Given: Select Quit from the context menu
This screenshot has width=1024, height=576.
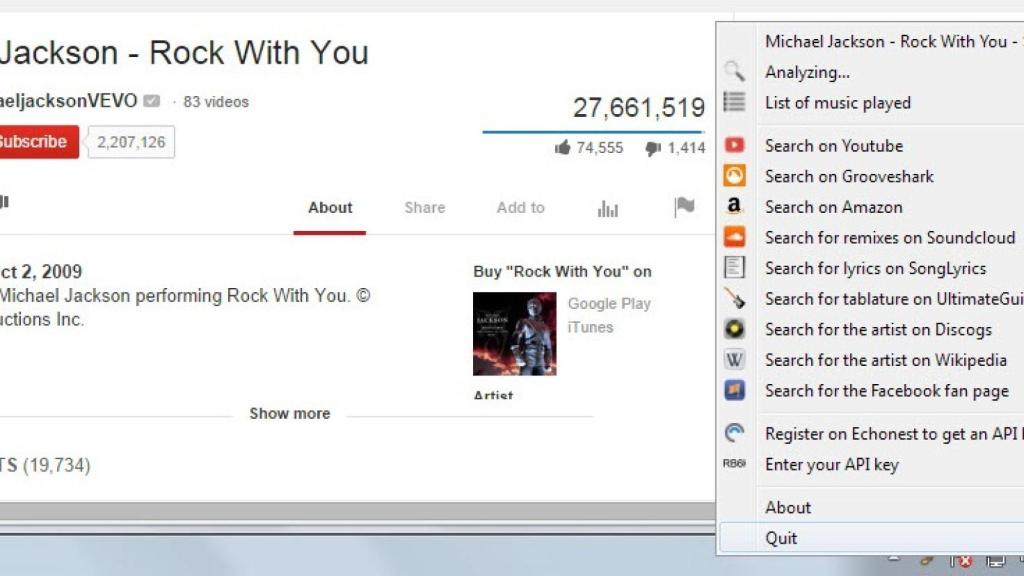Looking at the screenshot, I should [x=782, y=538].
